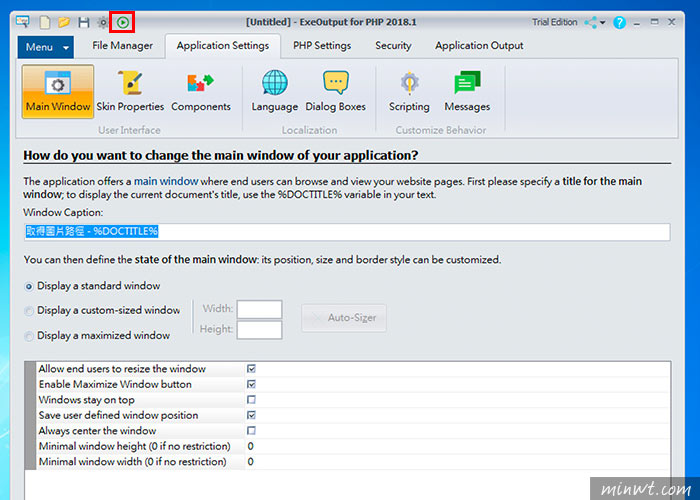Select Display a custom-sized window
Image resolution: width=700 pixels, height=500 pixels.
(x=29, y=311)
